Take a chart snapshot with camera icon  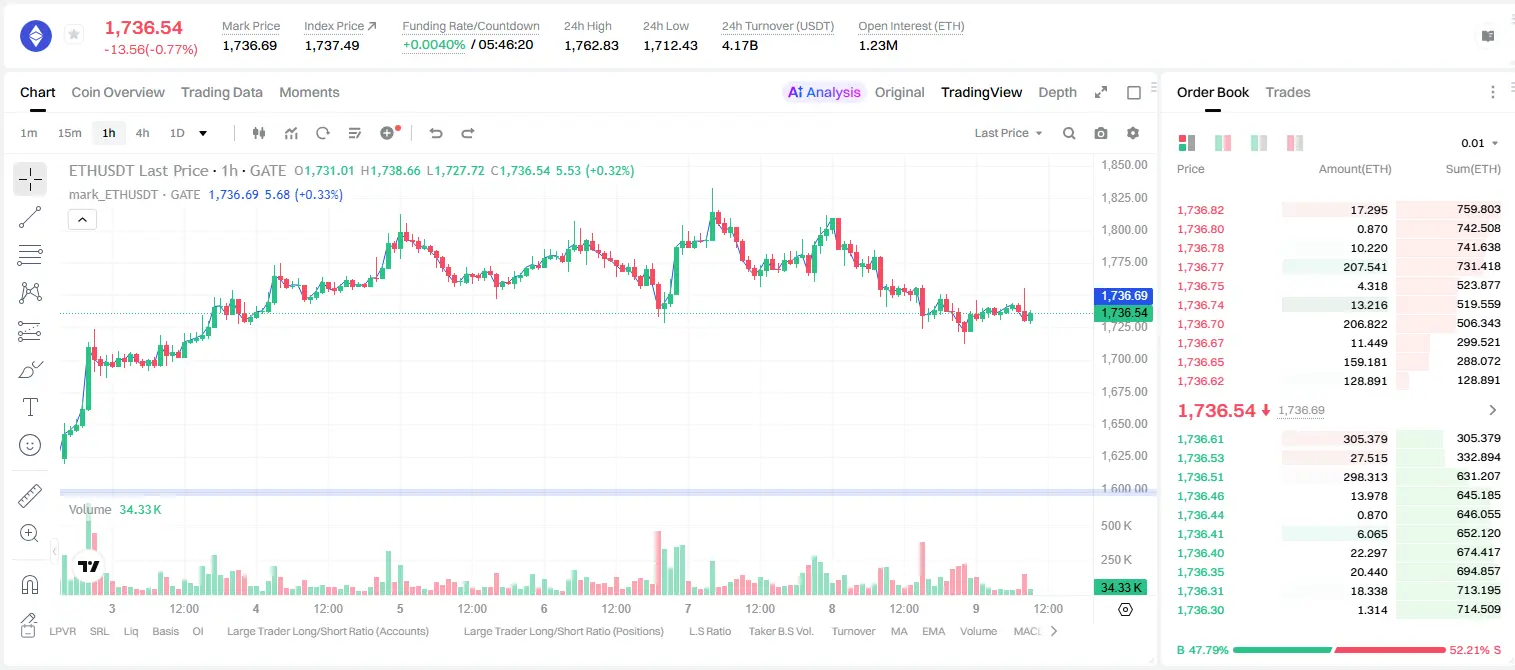click(x=1101, y=133)
